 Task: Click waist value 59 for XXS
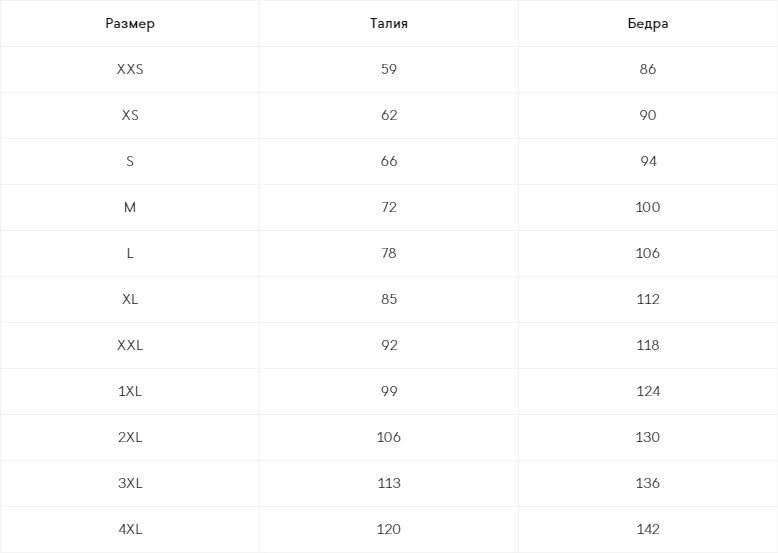[389, 69]
